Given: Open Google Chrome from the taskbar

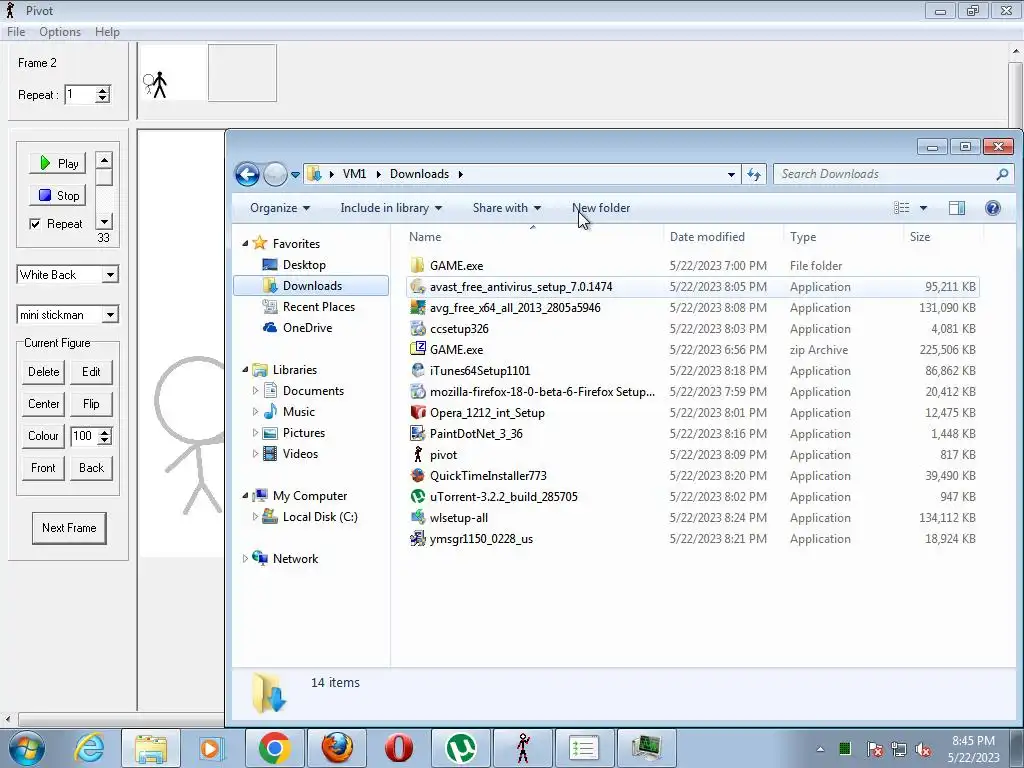Looking at the screenshot, I should 274,748.
